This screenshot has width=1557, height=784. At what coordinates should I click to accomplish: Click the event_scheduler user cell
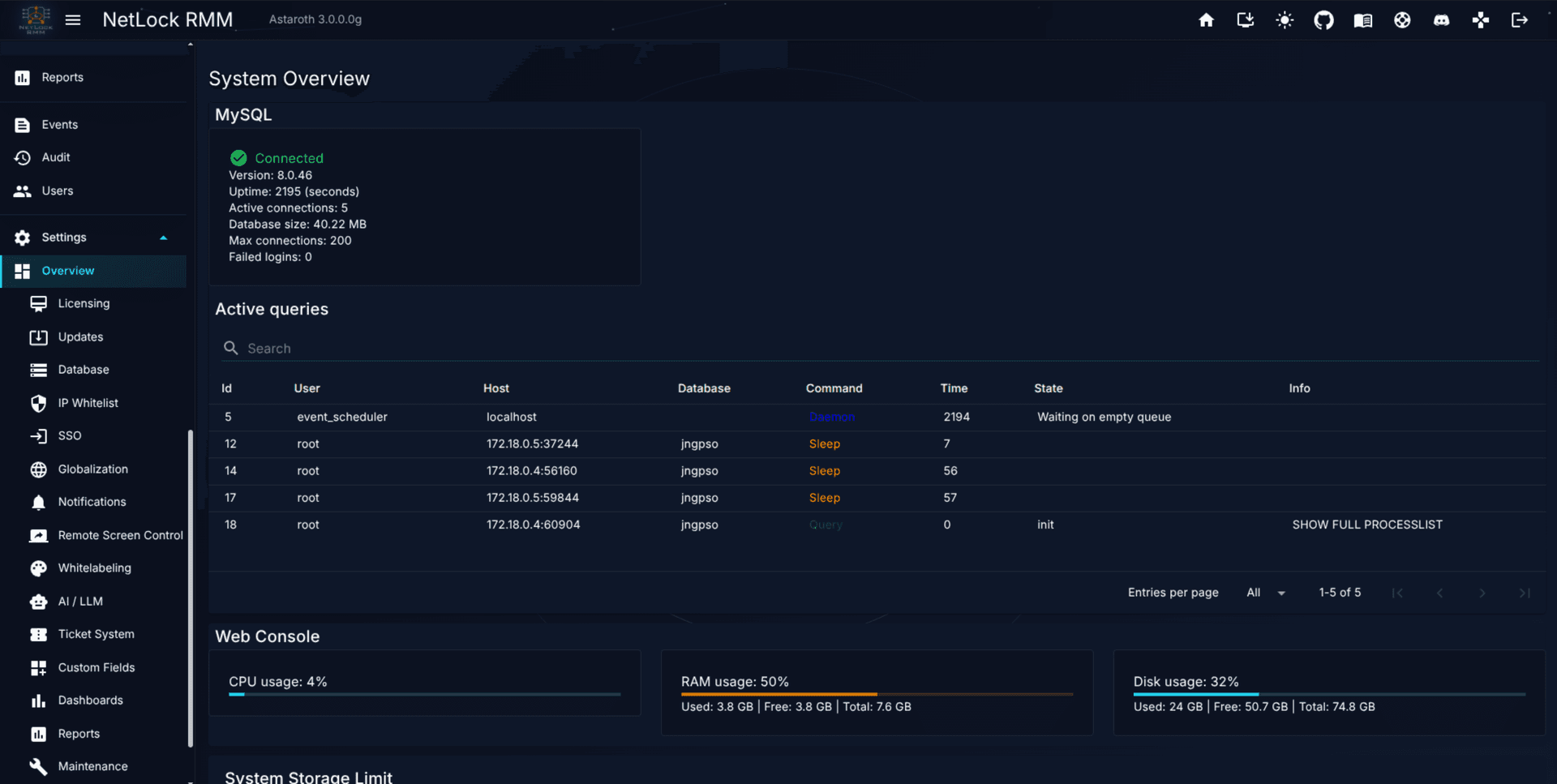coord(342,417)
